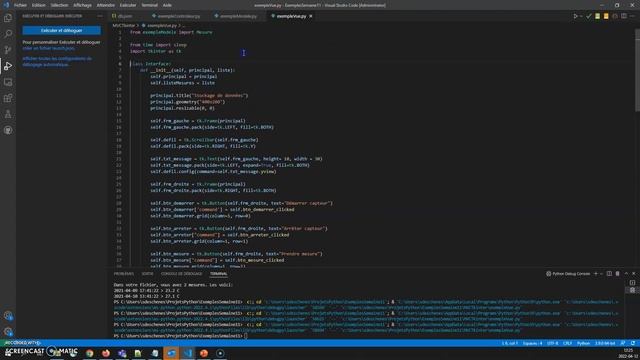
Task: Click Exécuter et déboguer blue button
Action: coord(62,31)
